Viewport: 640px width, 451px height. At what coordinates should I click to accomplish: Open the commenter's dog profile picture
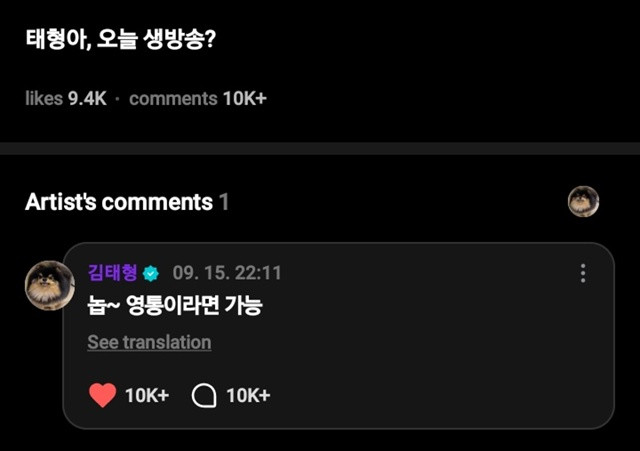49,286
